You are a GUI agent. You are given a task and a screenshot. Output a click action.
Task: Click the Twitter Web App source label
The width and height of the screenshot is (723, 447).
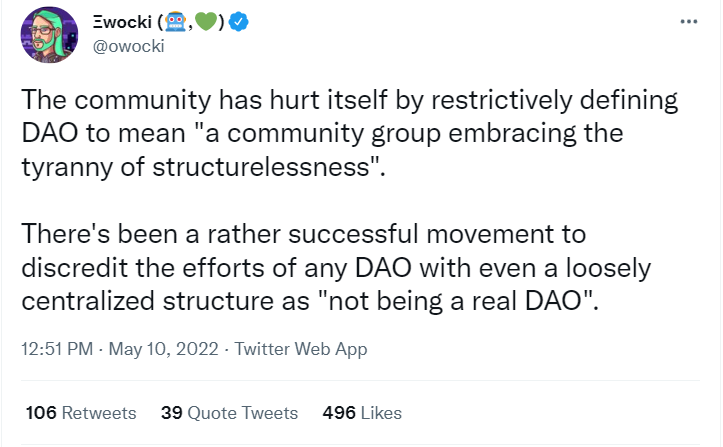pyautogui.click(x=301, y=349)
